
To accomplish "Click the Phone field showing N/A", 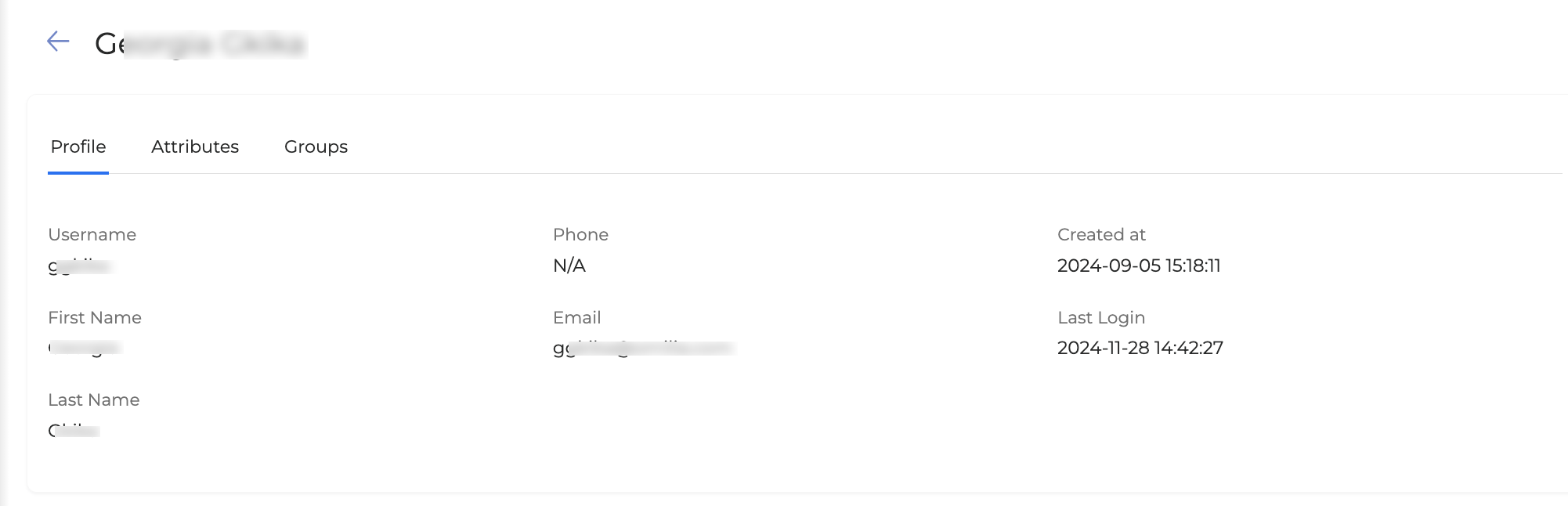I will [x=569, y=266].
